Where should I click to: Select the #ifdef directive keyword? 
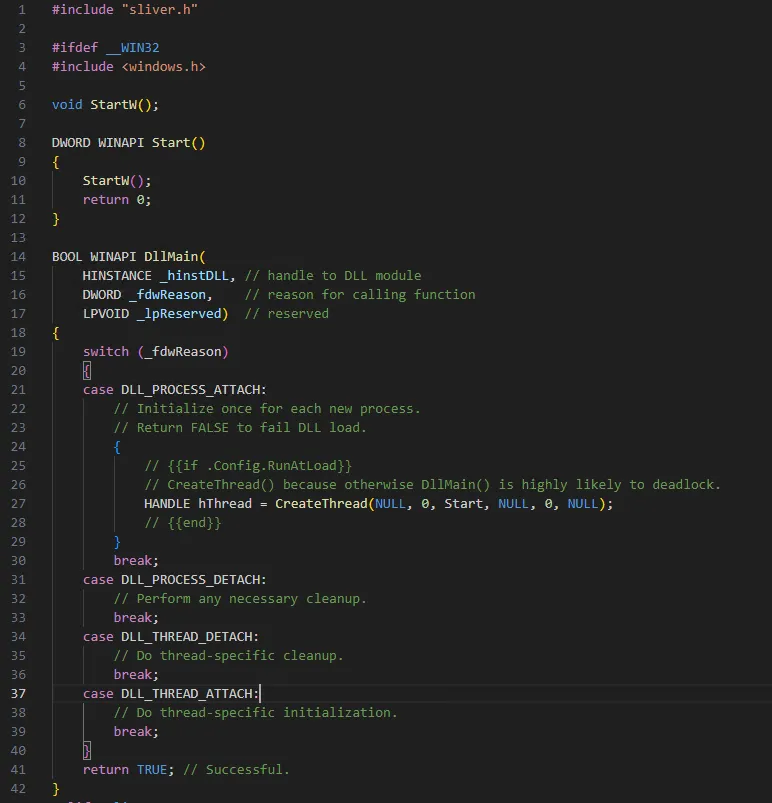click(x=75, y=48)
